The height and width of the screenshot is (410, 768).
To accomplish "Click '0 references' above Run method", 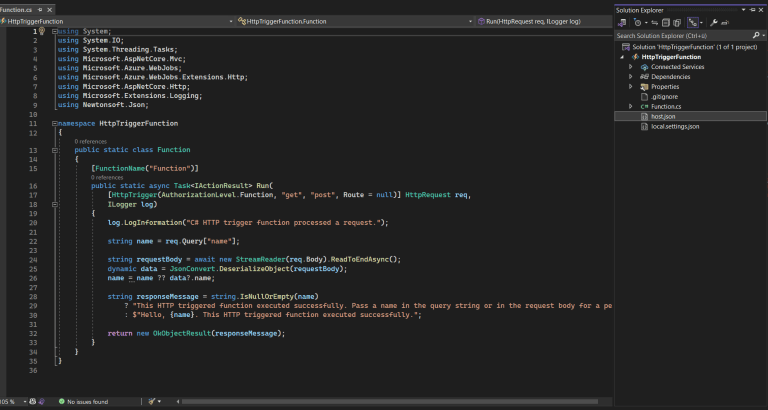I will coord(107,177).
